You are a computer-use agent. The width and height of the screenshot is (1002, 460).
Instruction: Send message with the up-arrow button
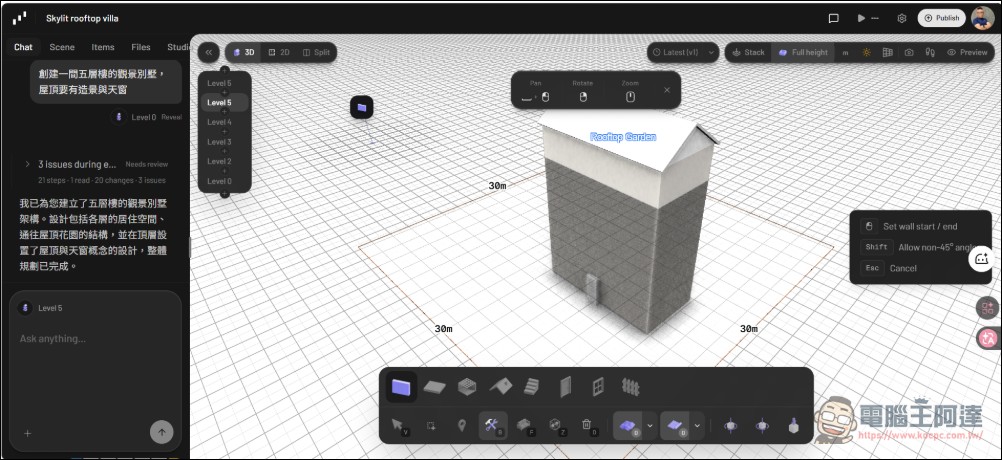pyautogui.click(x=162, y=432)
